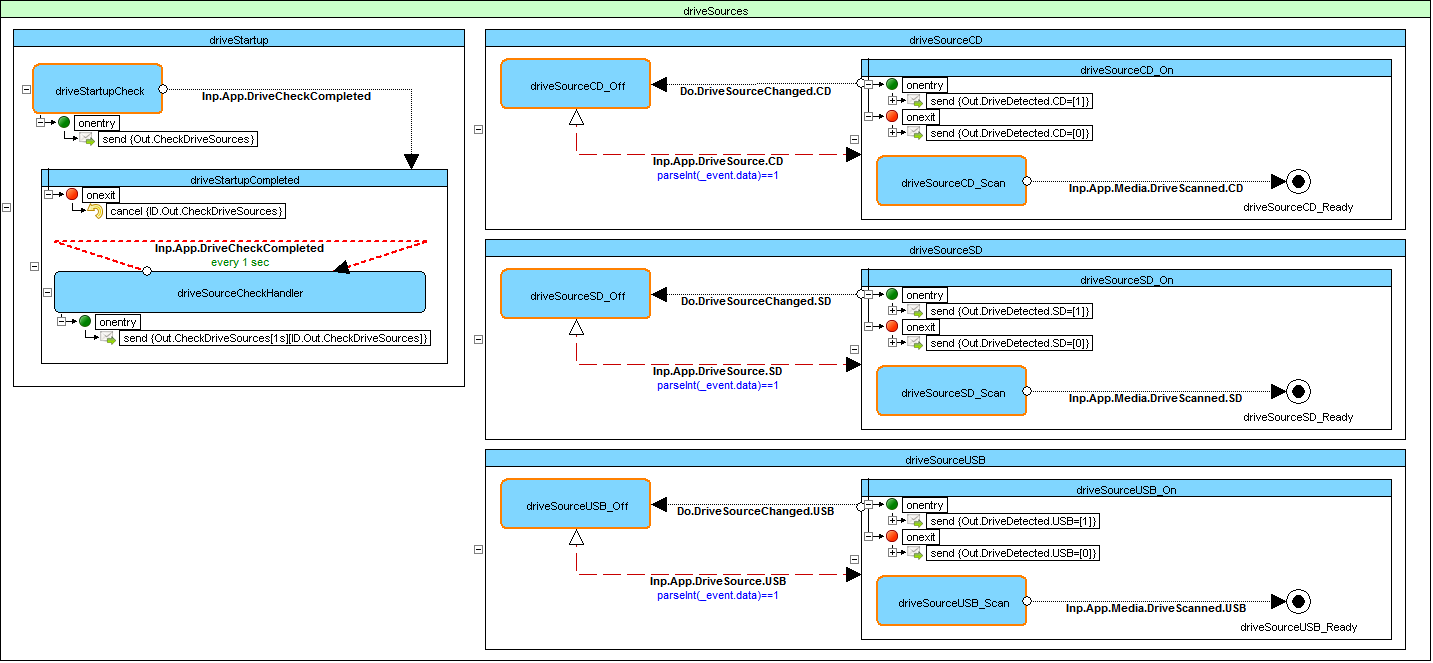The height and width of the screenshot is (663, 1433).
Task: Select the driveSourceUSB_Off state
Action: (576, 506)
